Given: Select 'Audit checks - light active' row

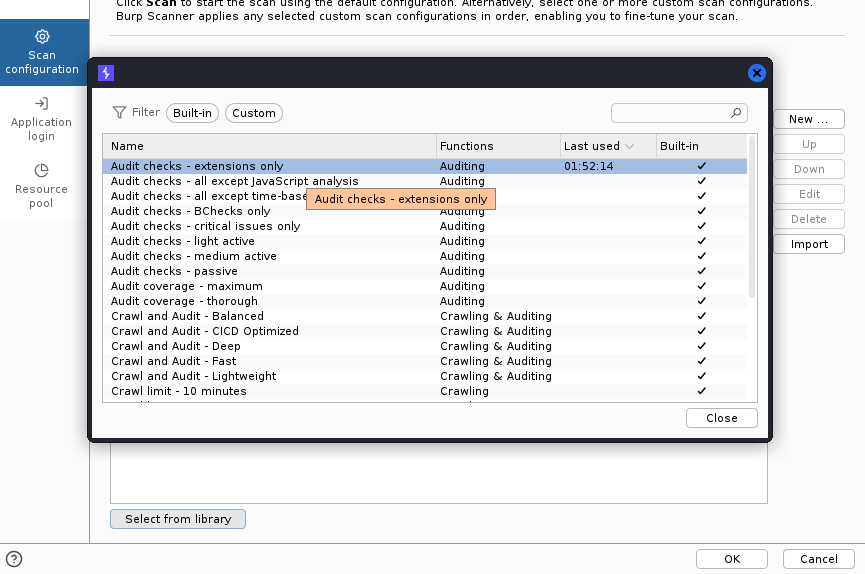Looking at the screenshot, I should [x=425, y=241].
